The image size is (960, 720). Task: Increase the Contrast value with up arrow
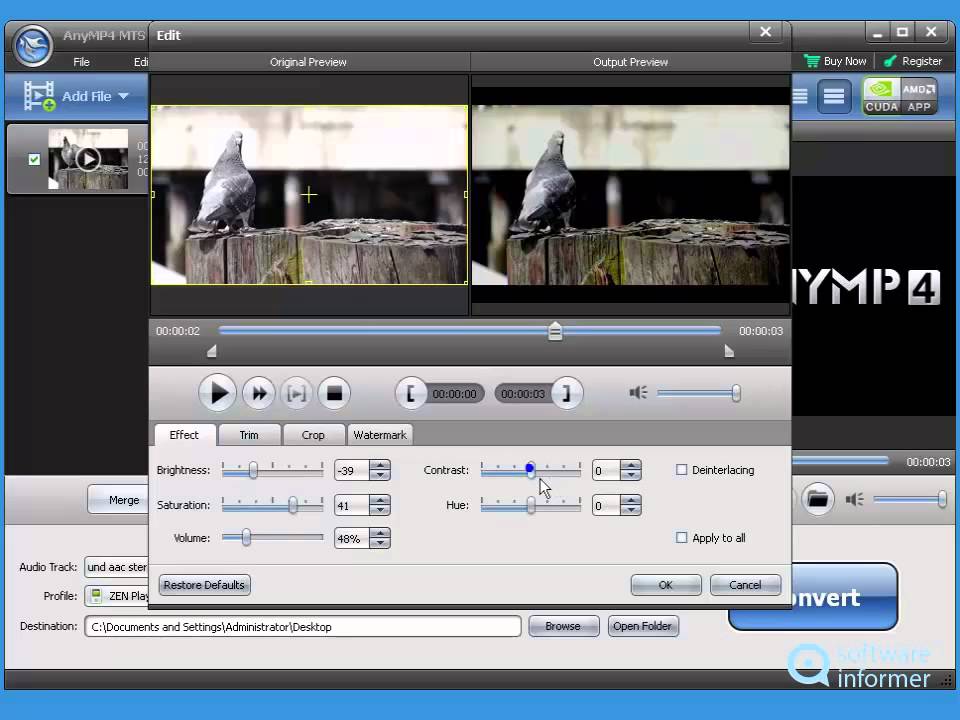coord(631,466)
